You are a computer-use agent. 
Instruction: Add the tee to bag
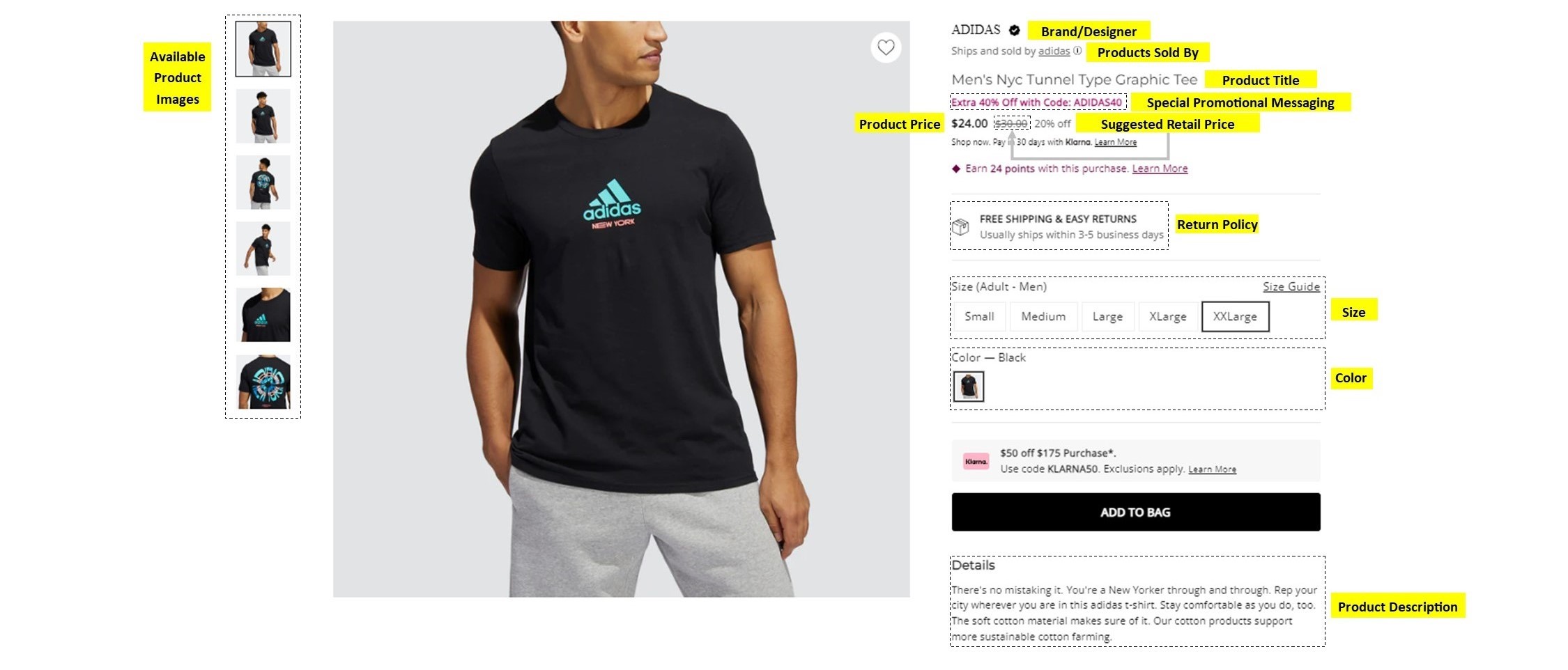(1136, 512)
